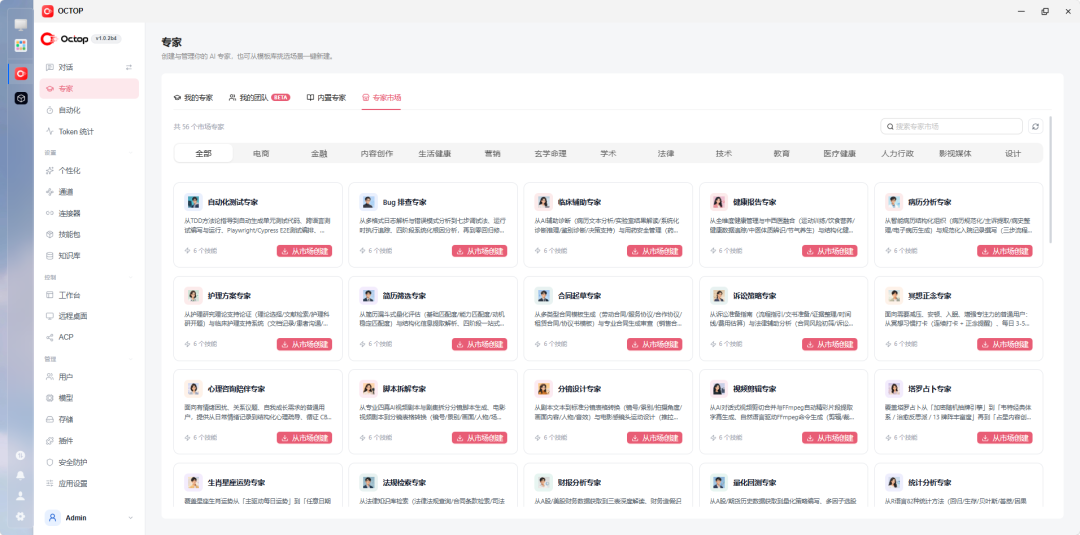Click the red Octop icon in dock

tap(21, 73)
